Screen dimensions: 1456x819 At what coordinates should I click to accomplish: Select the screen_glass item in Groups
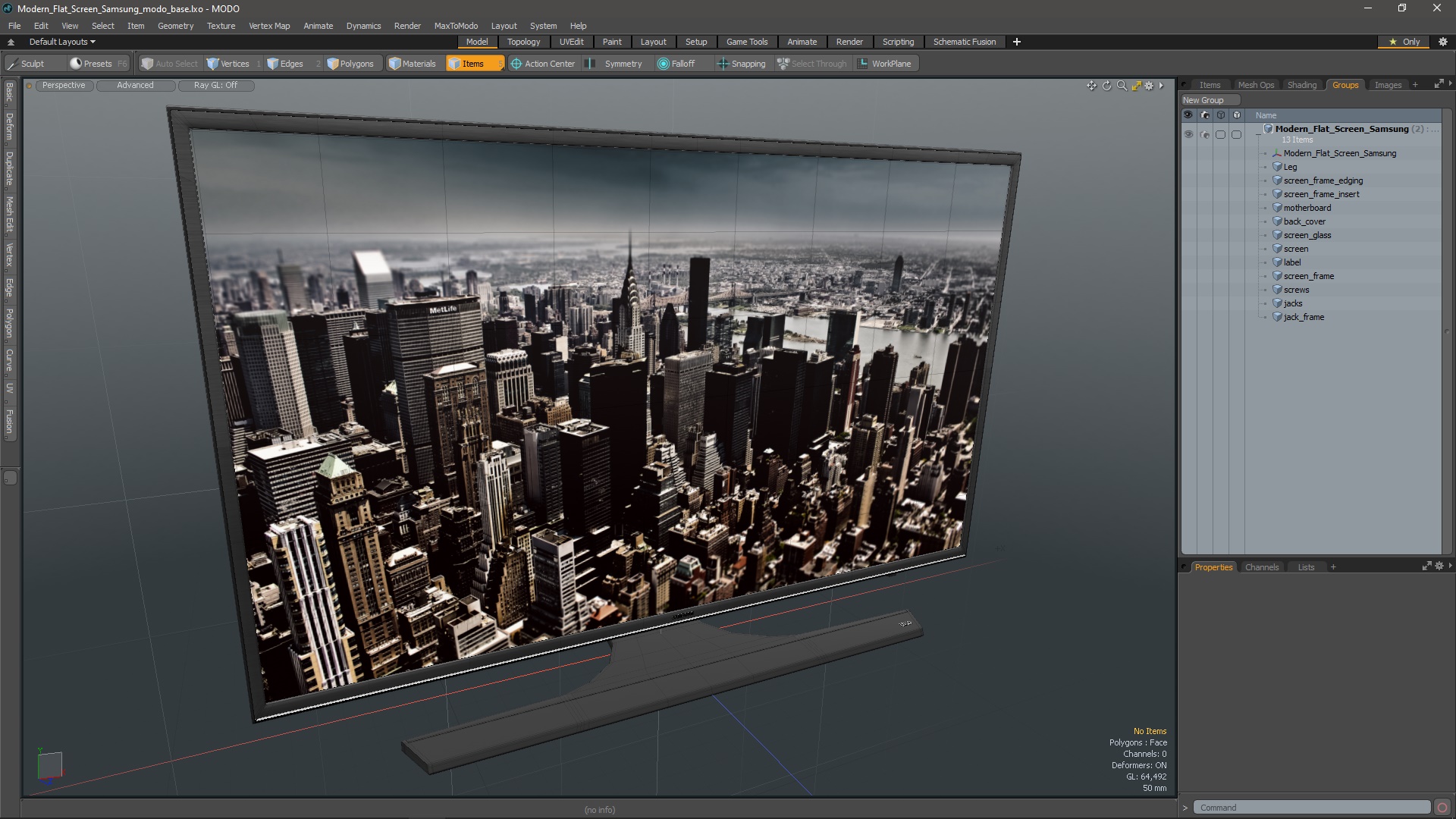click(1307, 235)
